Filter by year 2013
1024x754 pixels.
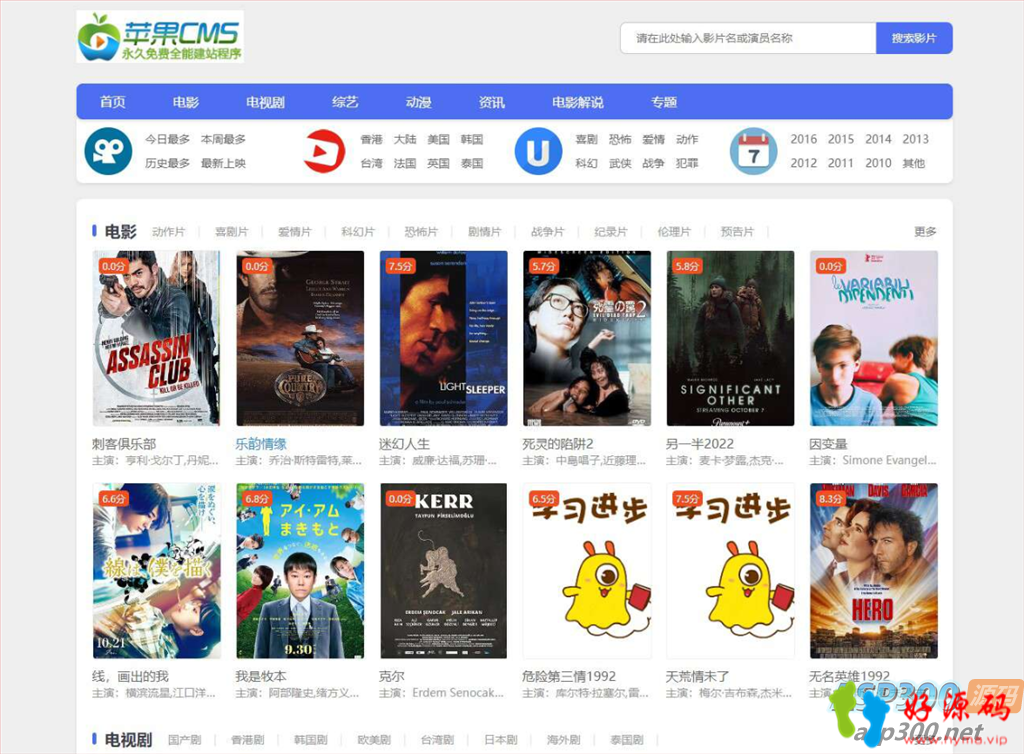tap(916, 139)
